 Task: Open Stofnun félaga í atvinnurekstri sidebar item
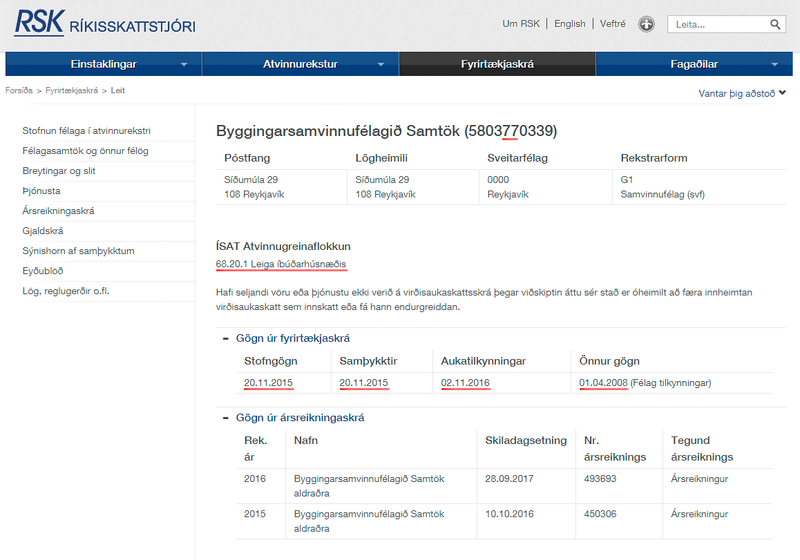[93, 130]
